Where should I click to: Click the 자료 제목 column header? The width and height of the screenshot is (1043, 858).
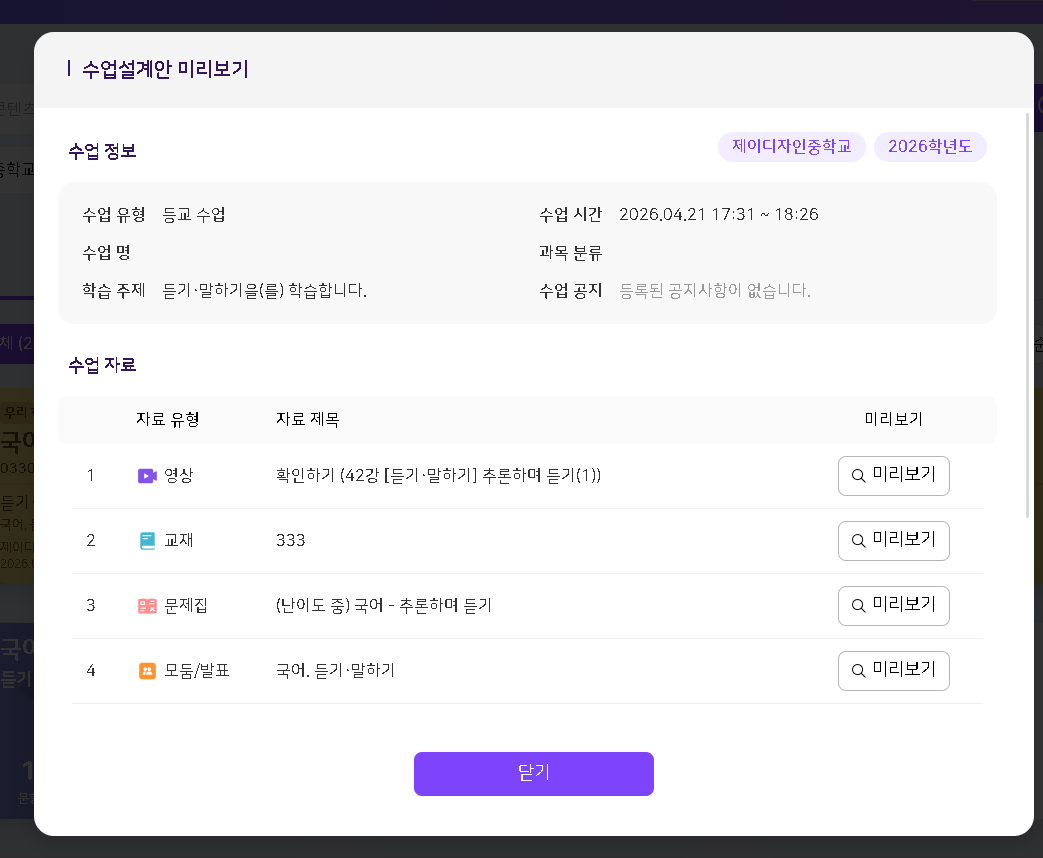tap(308, 420)
